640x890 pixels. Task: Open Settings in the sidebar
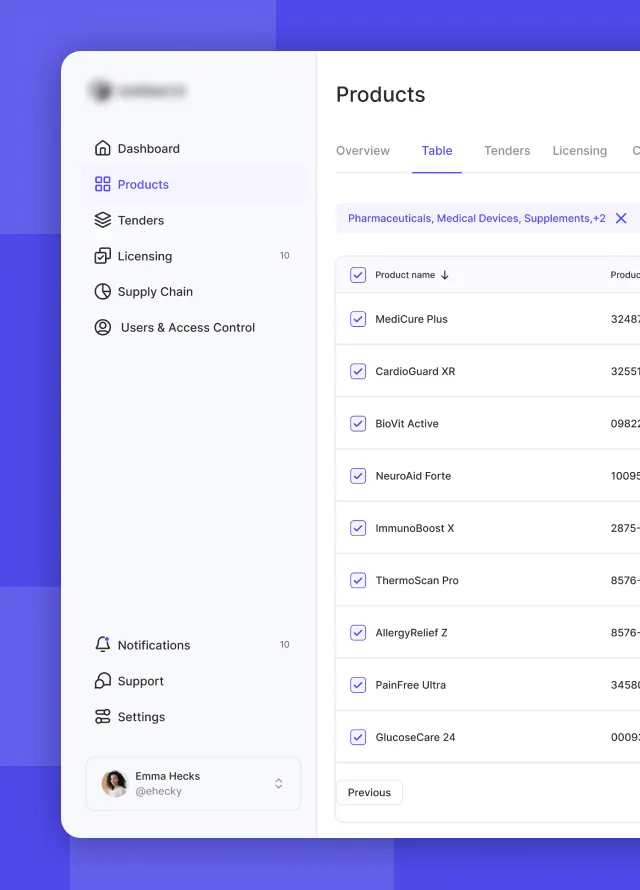(193, 716)
